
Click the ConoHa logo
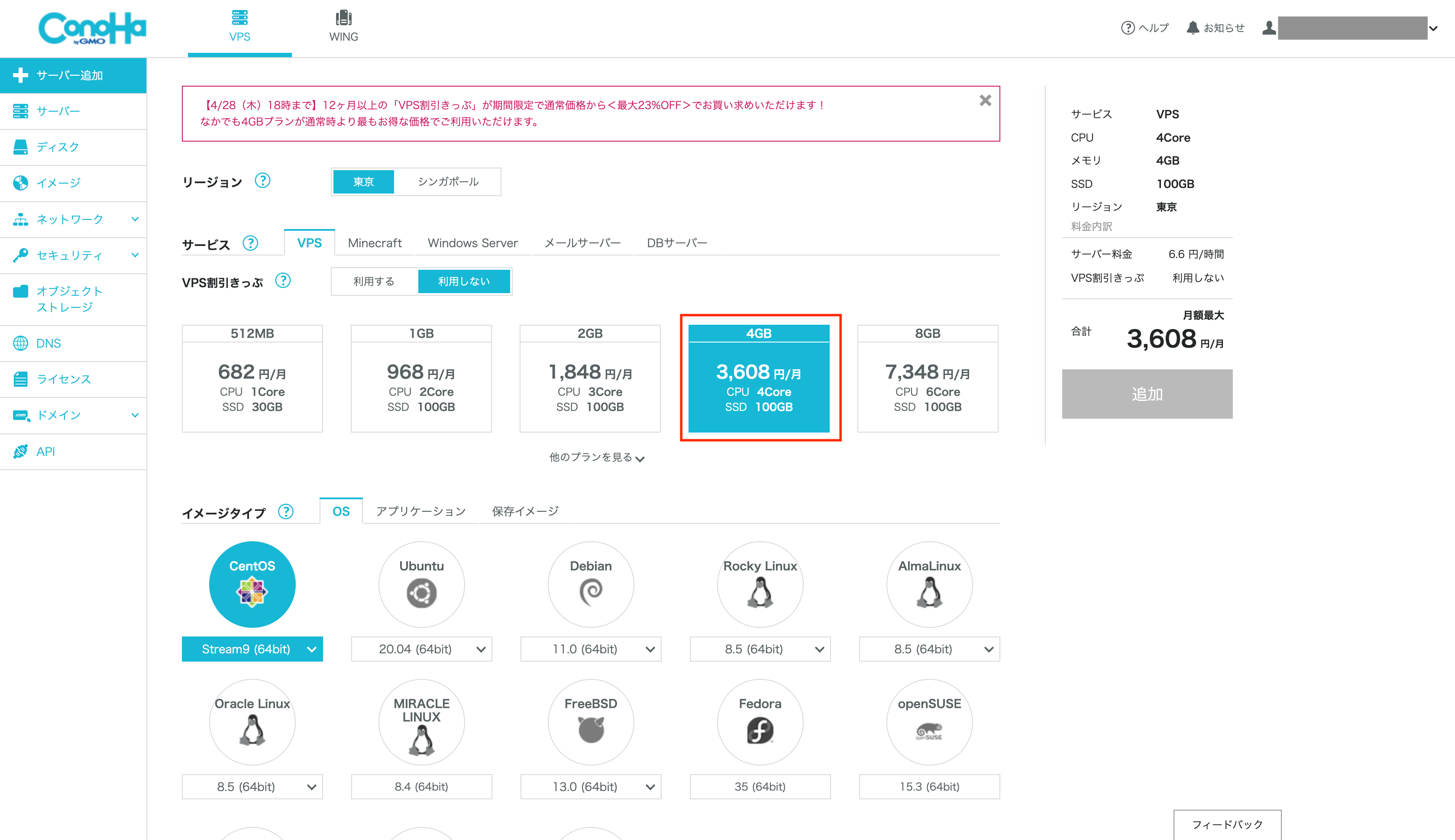[92, 28]
